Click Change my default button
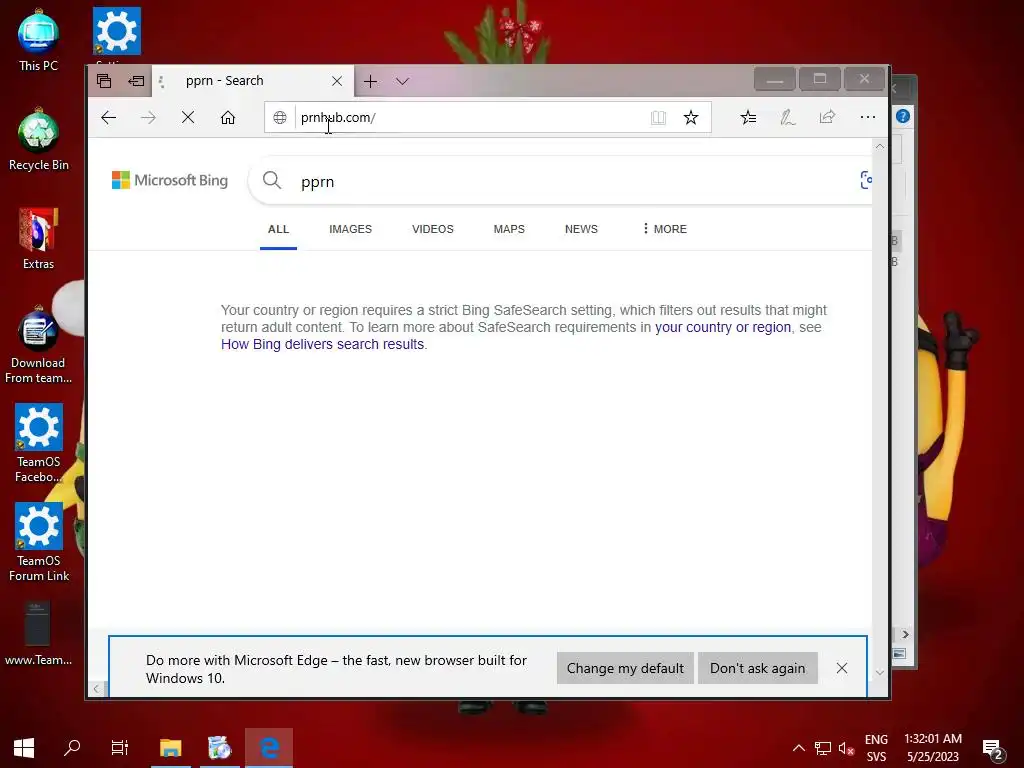The width and height of the screenshot is (1024, 768). coord(625,668)
